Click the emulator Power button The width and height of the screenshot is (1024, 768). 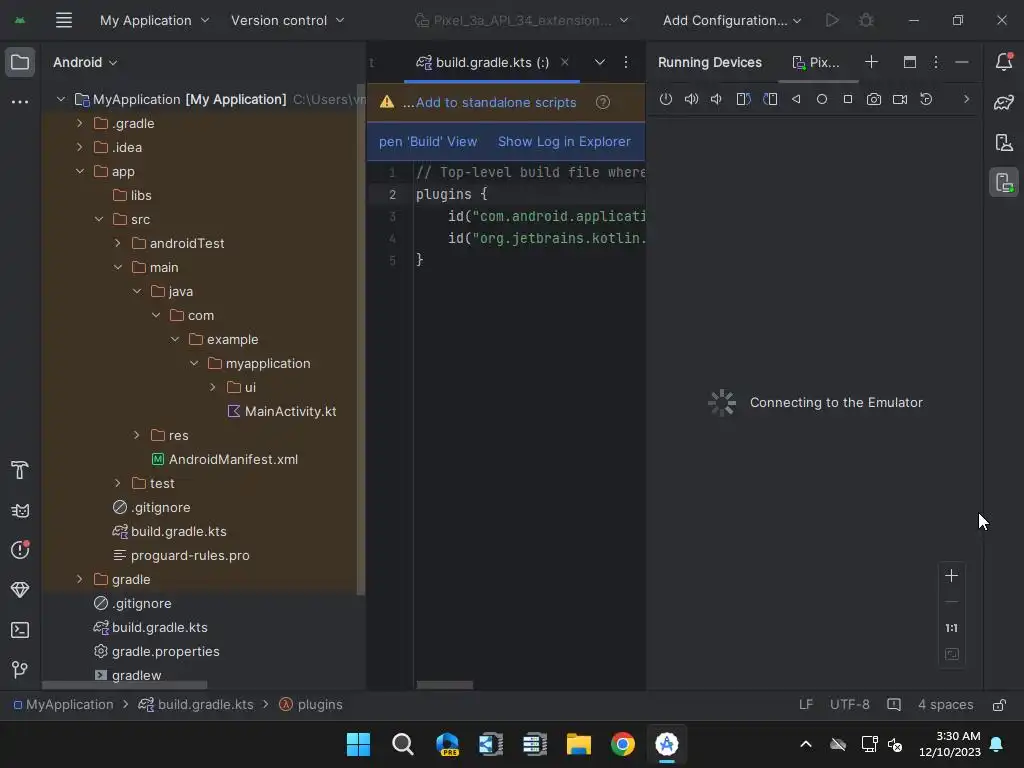(665, 99)
